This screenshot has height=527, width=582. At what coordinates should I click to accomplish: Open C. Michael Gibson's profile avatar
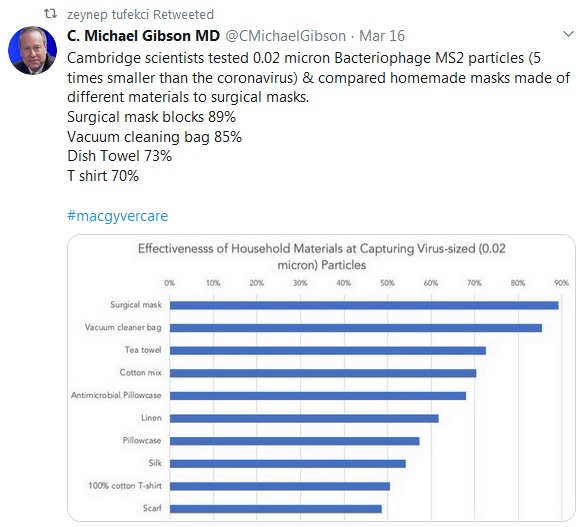[33, 50]
